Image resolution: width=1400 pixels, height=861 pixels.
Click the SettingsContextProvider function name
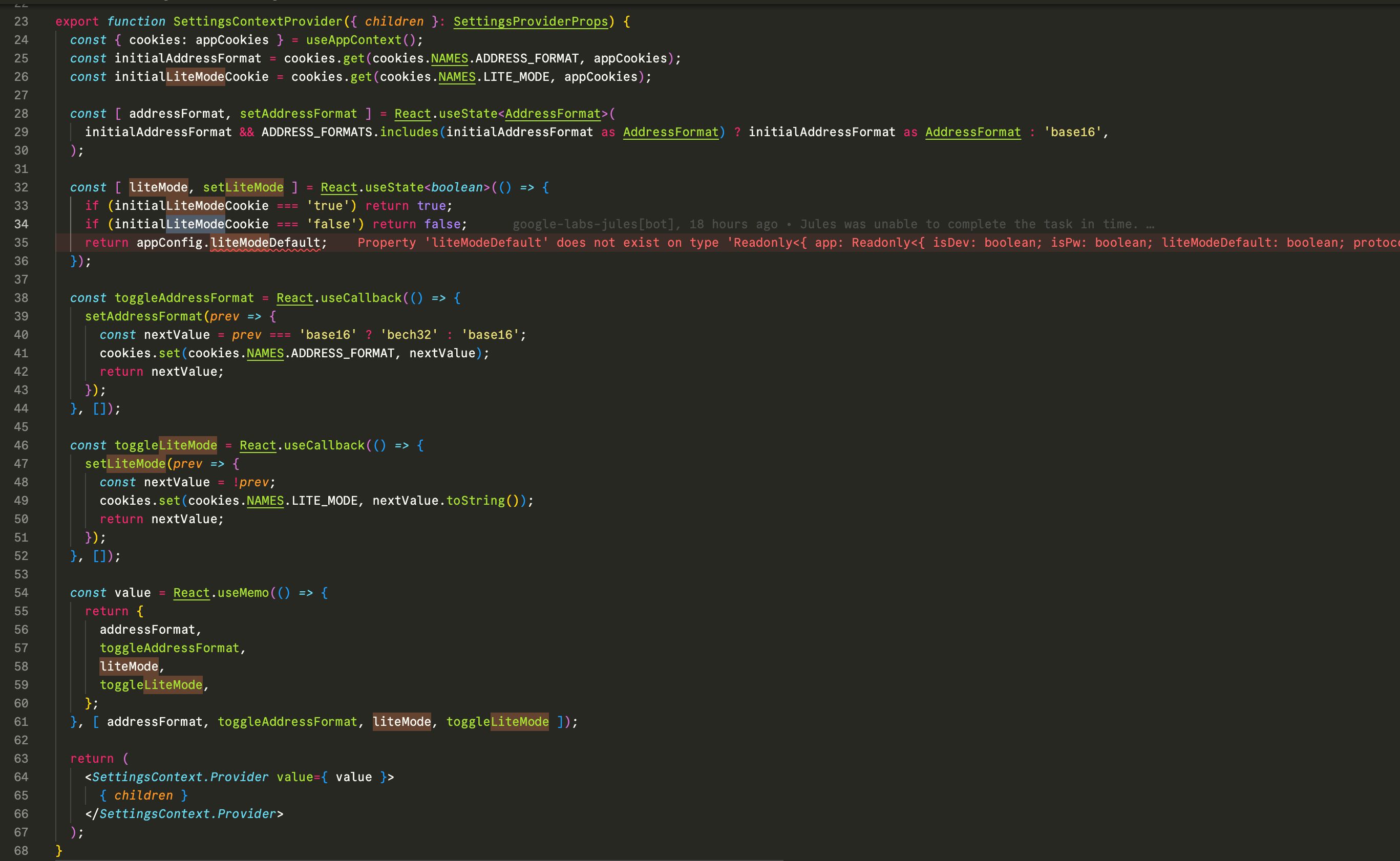pos(258,21)
